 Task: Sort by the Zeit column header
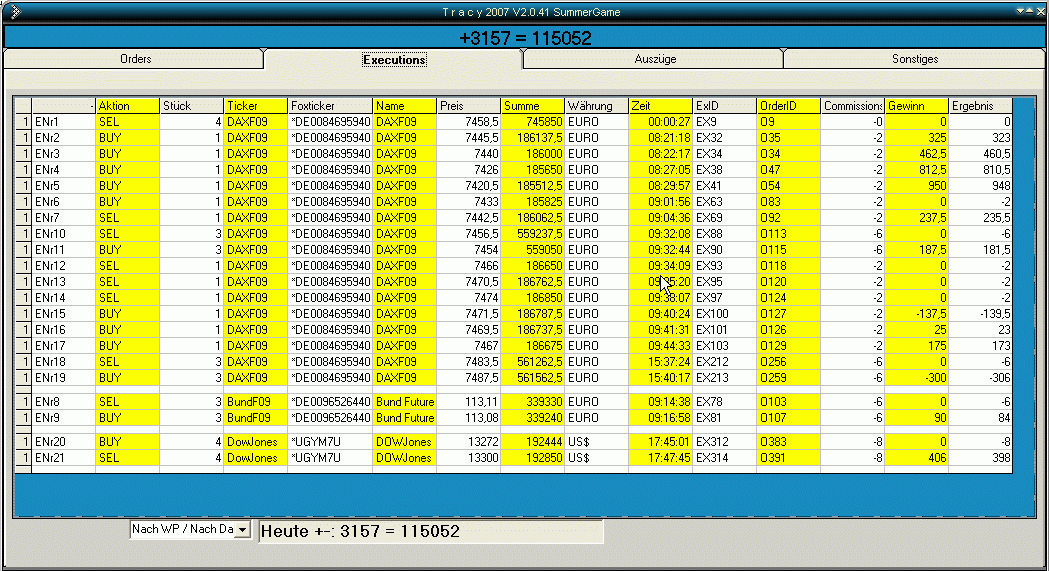click(x=660, y=106)
